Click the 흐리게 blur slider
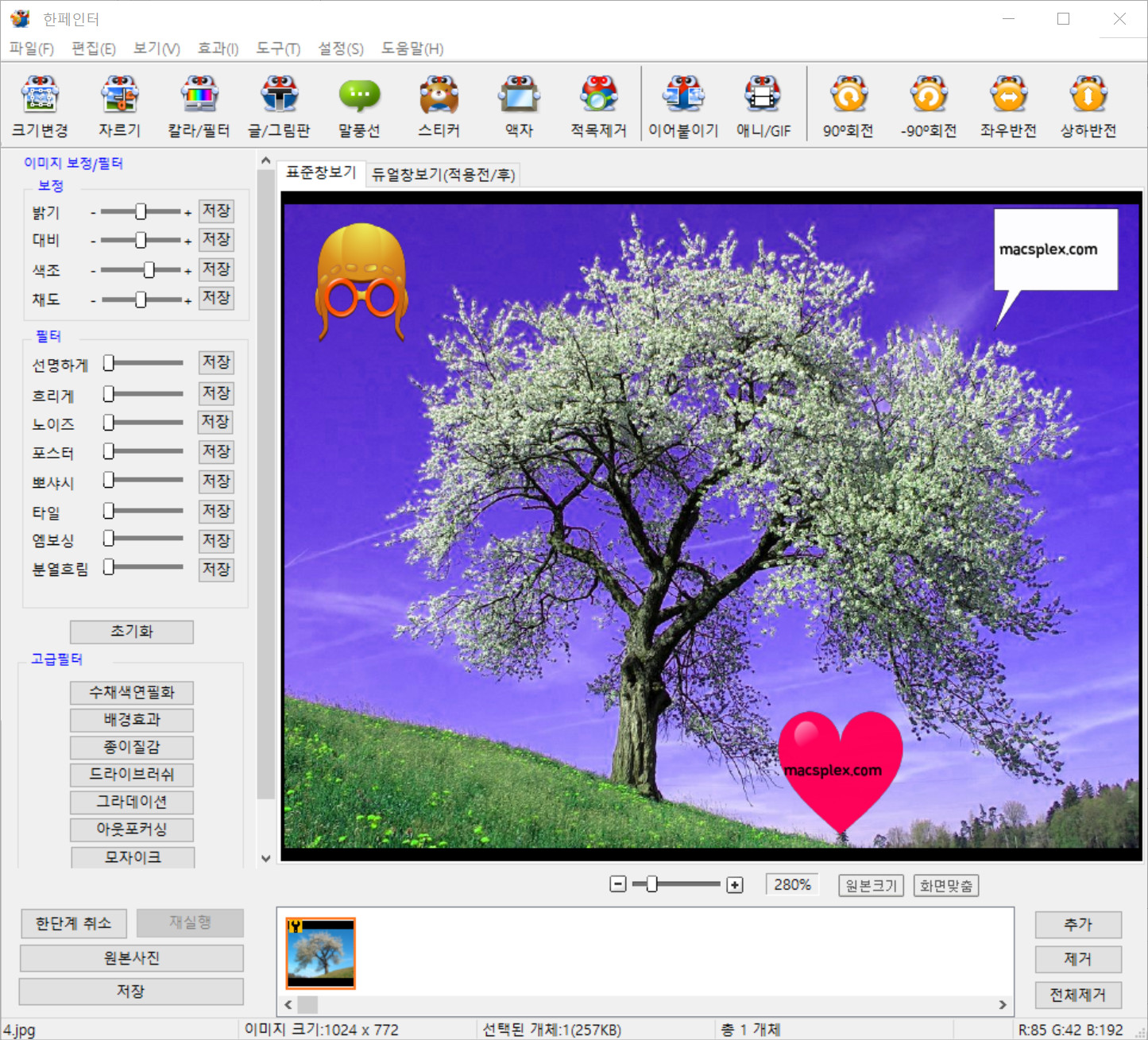The height and width of the screenshot is (1040, 1148). (x=143, y=393)
